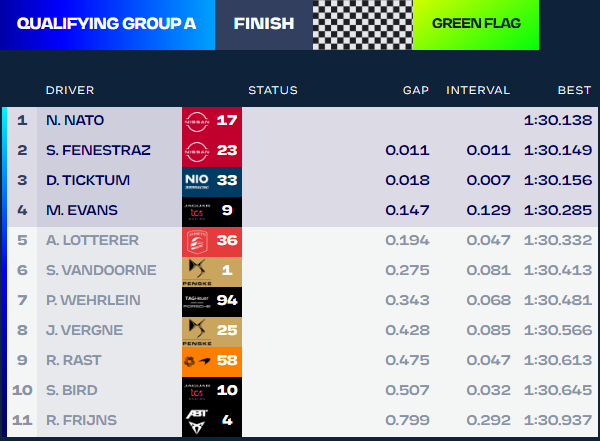600x441 pixels.
Task: Open driver S. Fenestraz's row
Action: (x=98, y=151)
